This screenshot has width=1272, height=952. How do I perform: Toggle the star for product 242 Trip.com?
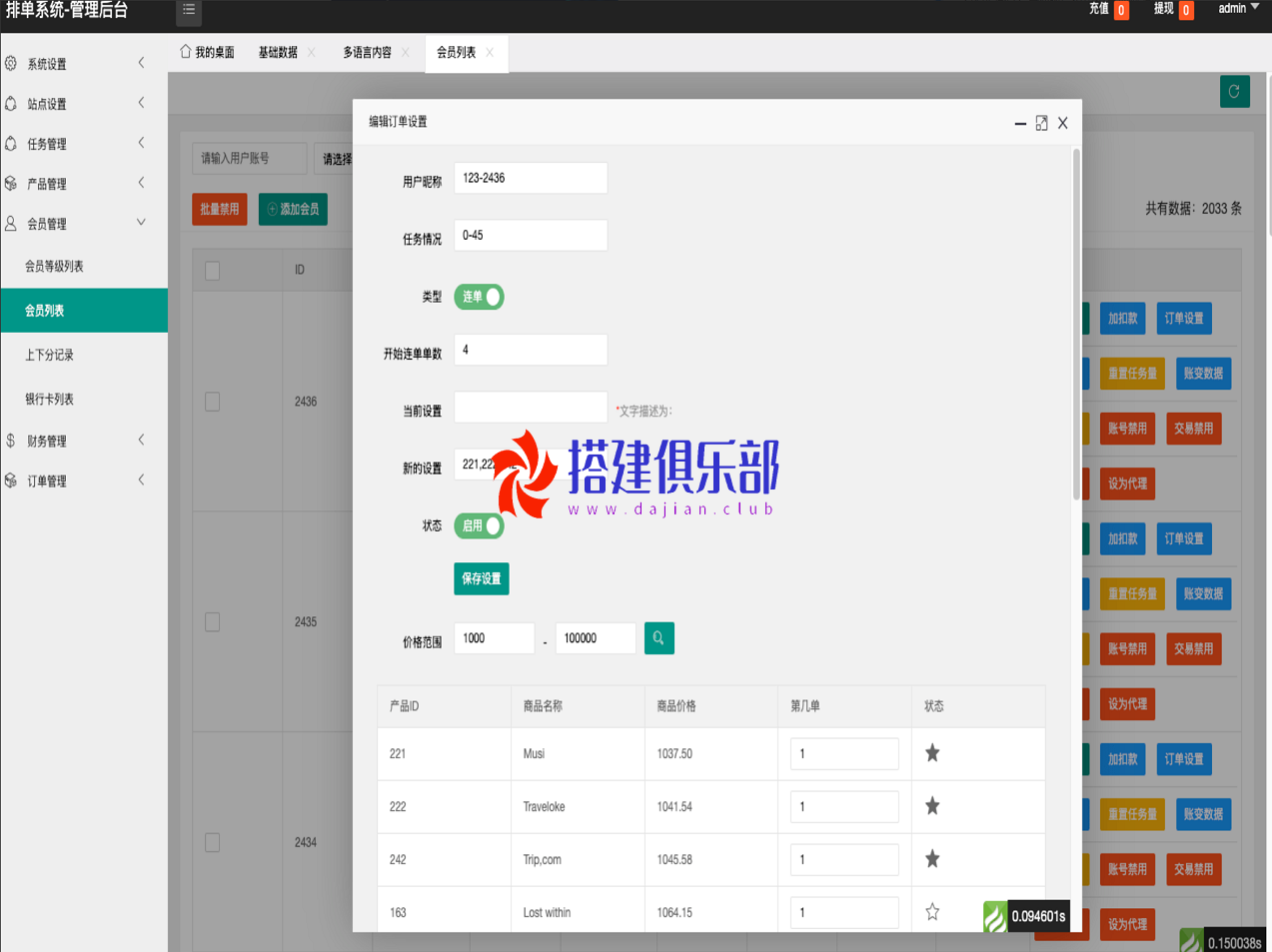pos(932,859)
